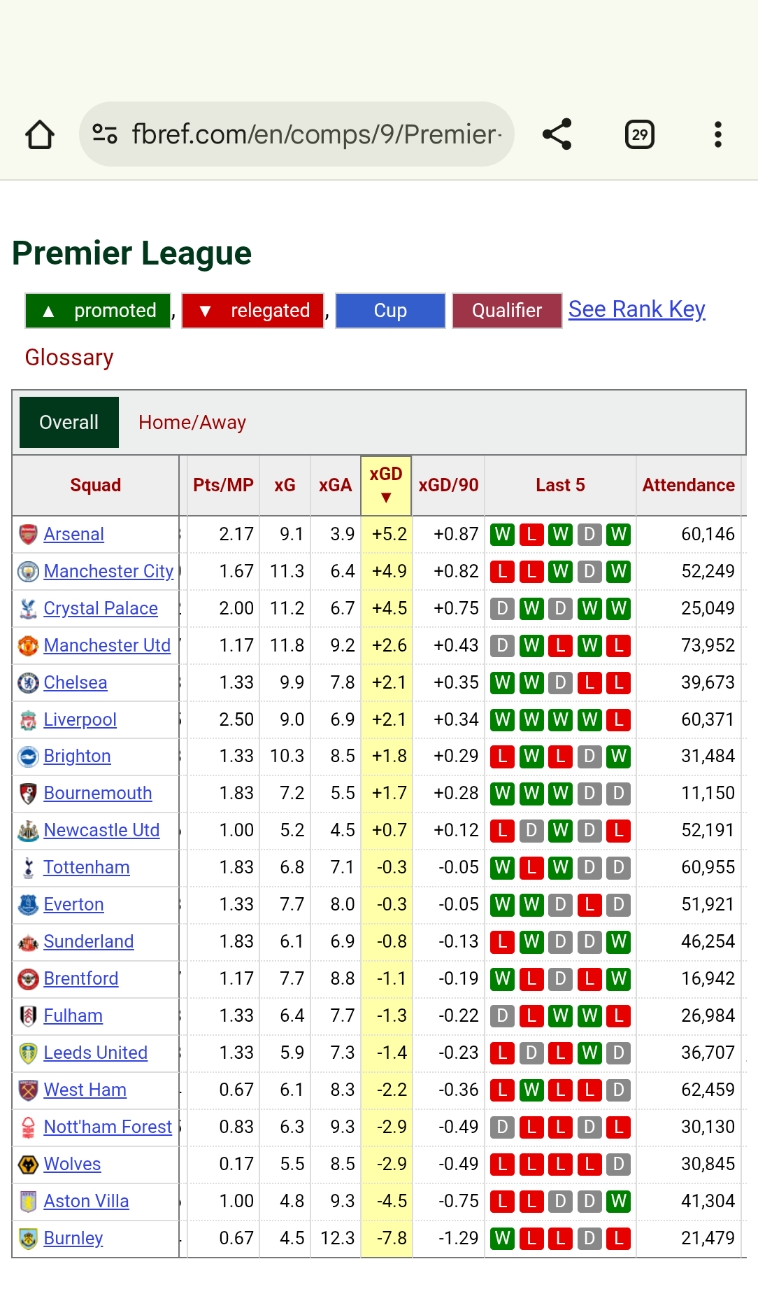Click the Manchester City club crest
The image size is (758, 1295).
(28, 571)
